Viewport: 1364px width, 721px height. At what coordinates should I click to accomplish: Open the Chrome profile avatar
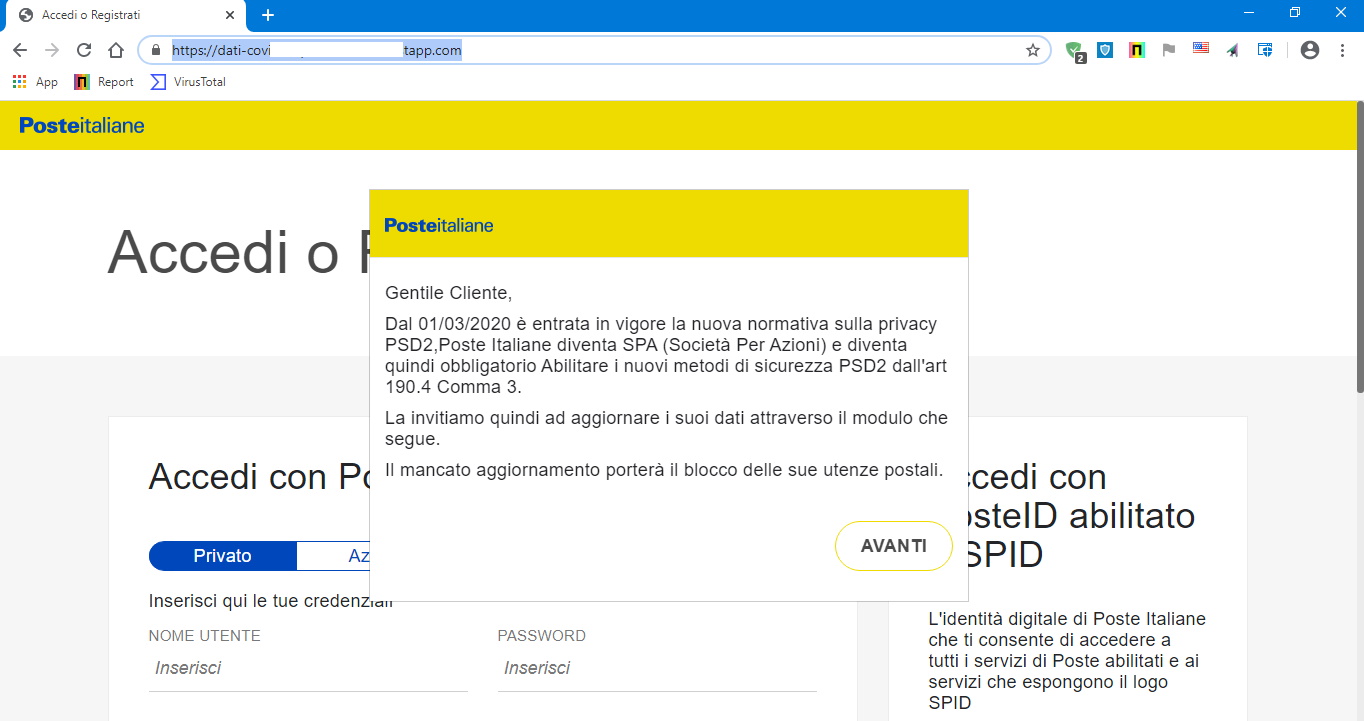(x=1310, y=50)
